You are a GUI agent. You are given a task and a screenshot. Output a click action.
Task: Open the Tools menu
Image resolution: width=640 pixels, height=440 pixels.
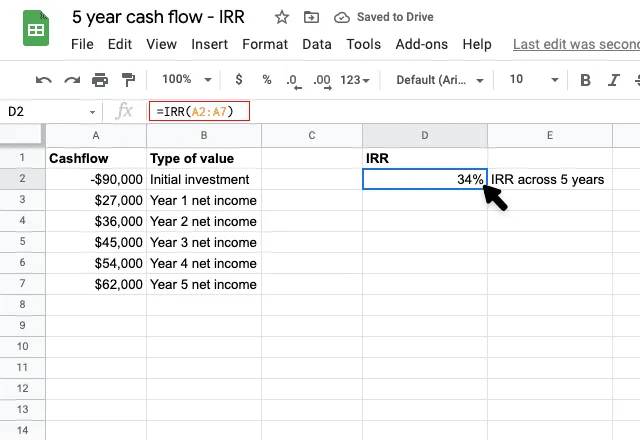pyautogui.click(x=363, y=44)
